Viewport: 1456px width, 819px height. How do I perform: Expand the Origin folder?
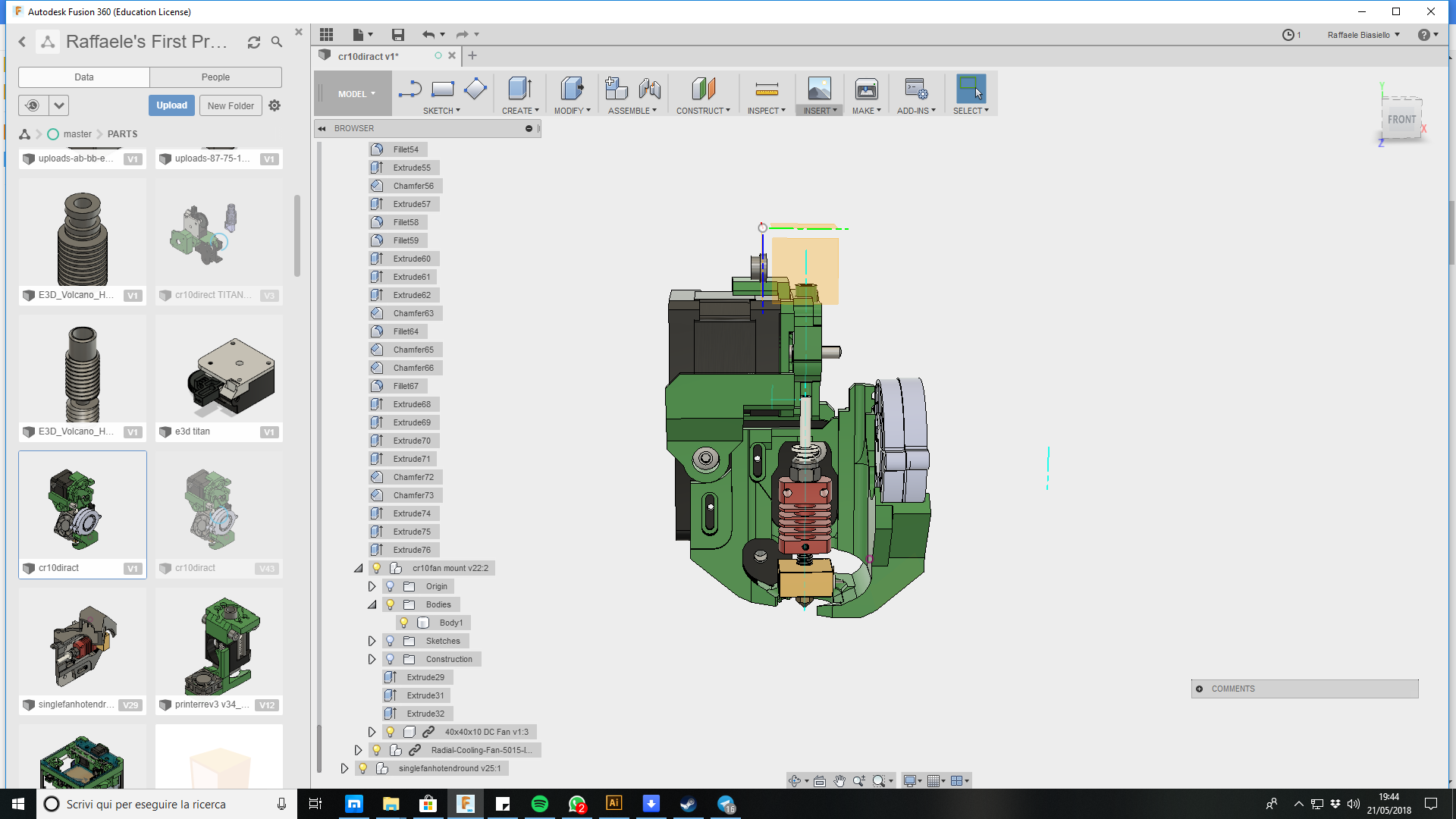(372, 586)
